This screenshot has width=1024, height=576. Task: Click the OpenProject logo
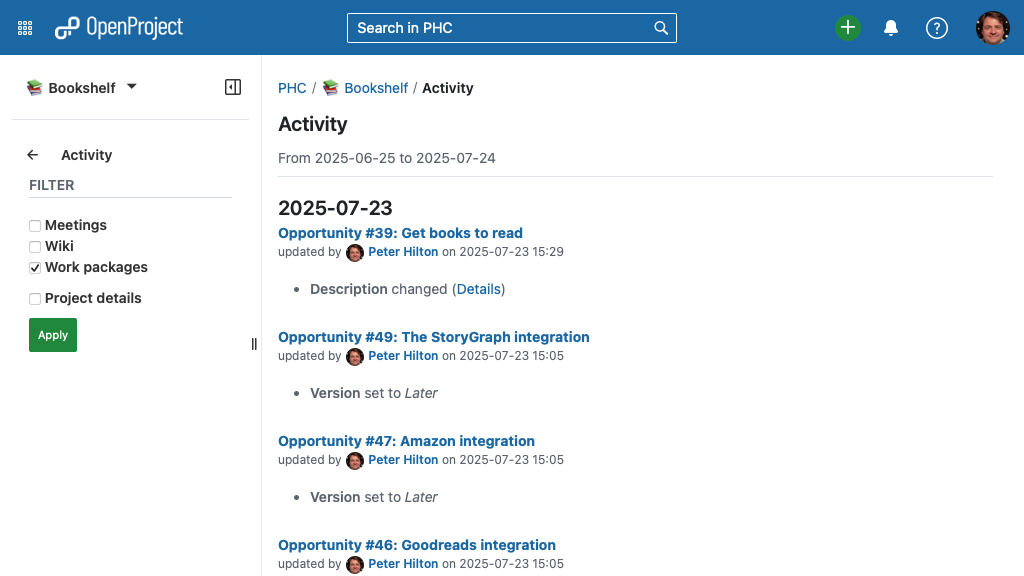pos(119,27)
